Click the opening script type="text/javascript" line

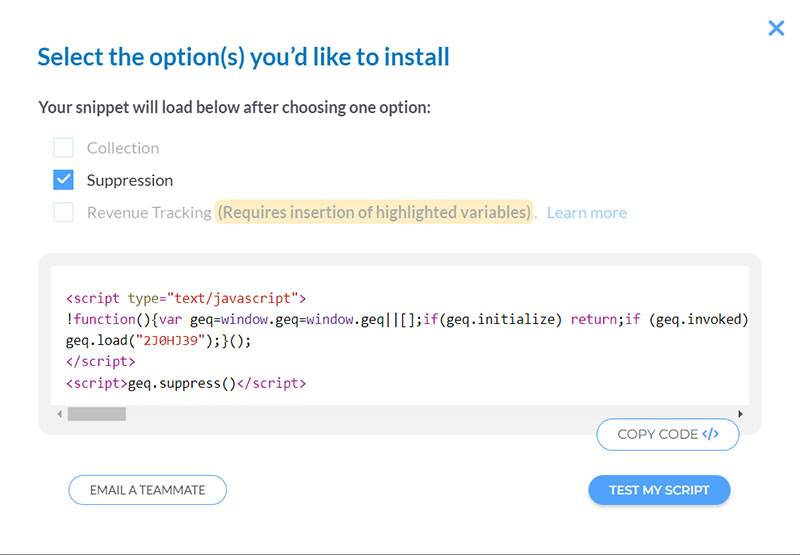(x=186, y=298)
